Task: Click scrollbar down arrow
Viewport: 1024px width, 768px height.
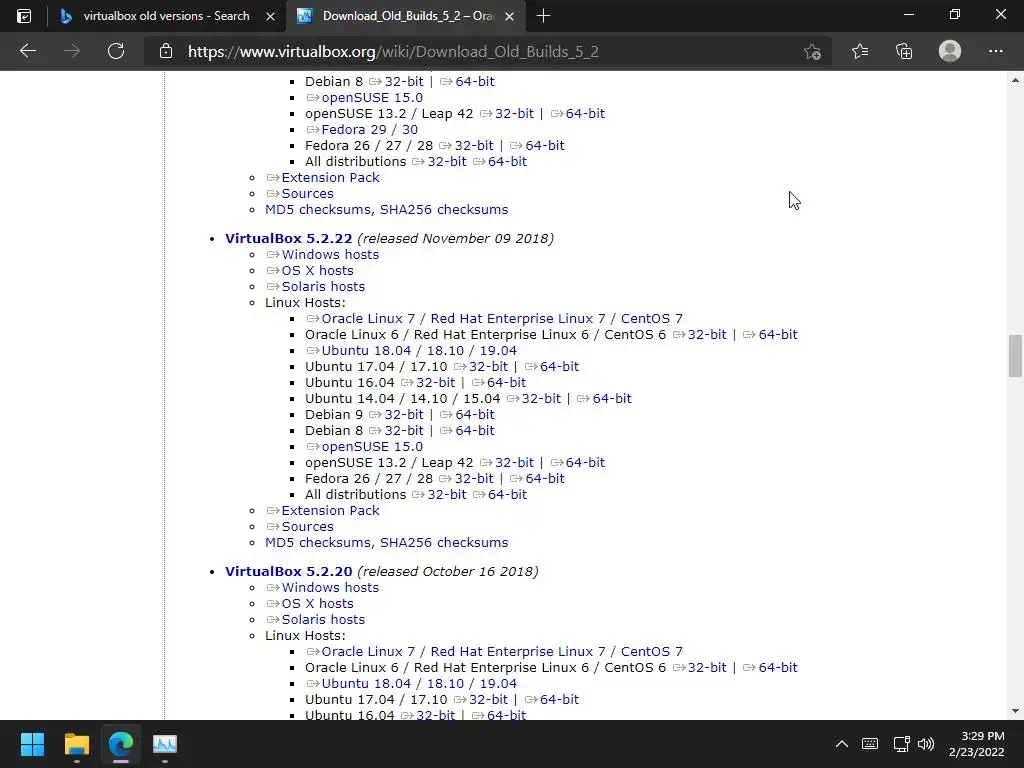Action: tap(1015, 711)
